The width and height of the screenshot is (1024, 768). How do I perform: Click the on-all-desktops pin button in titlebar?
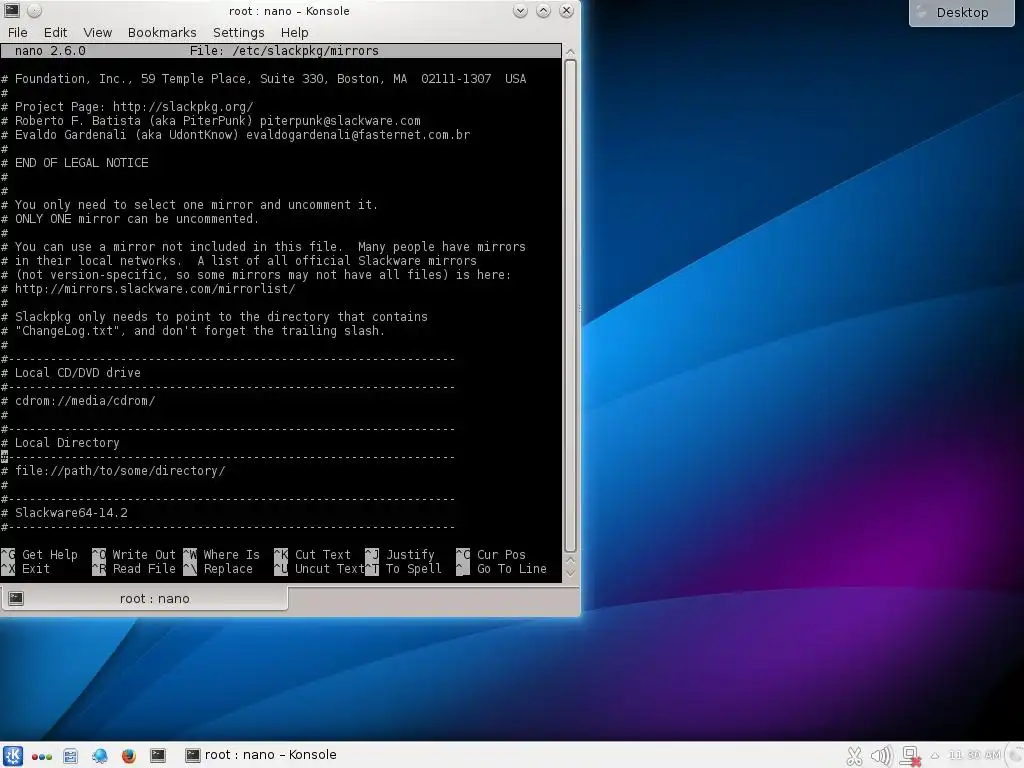pos(35,10)
